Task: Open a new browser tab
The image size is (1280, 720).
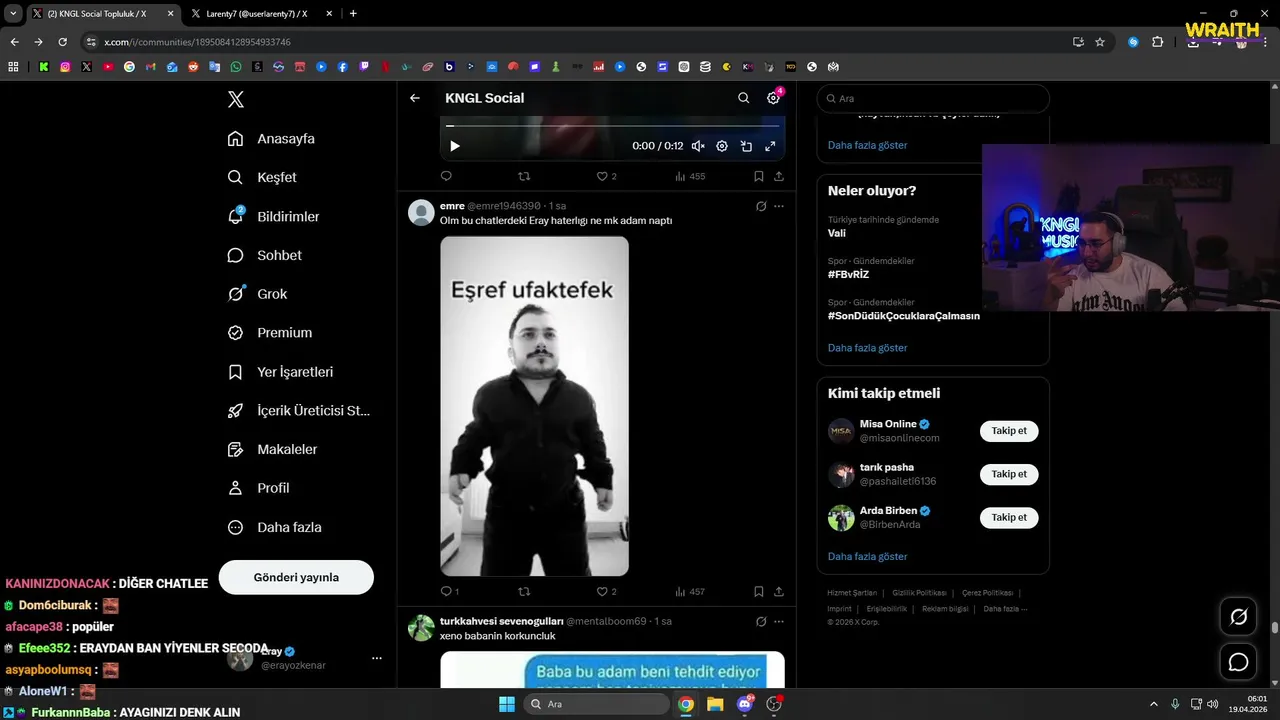Action: [353, 14]
